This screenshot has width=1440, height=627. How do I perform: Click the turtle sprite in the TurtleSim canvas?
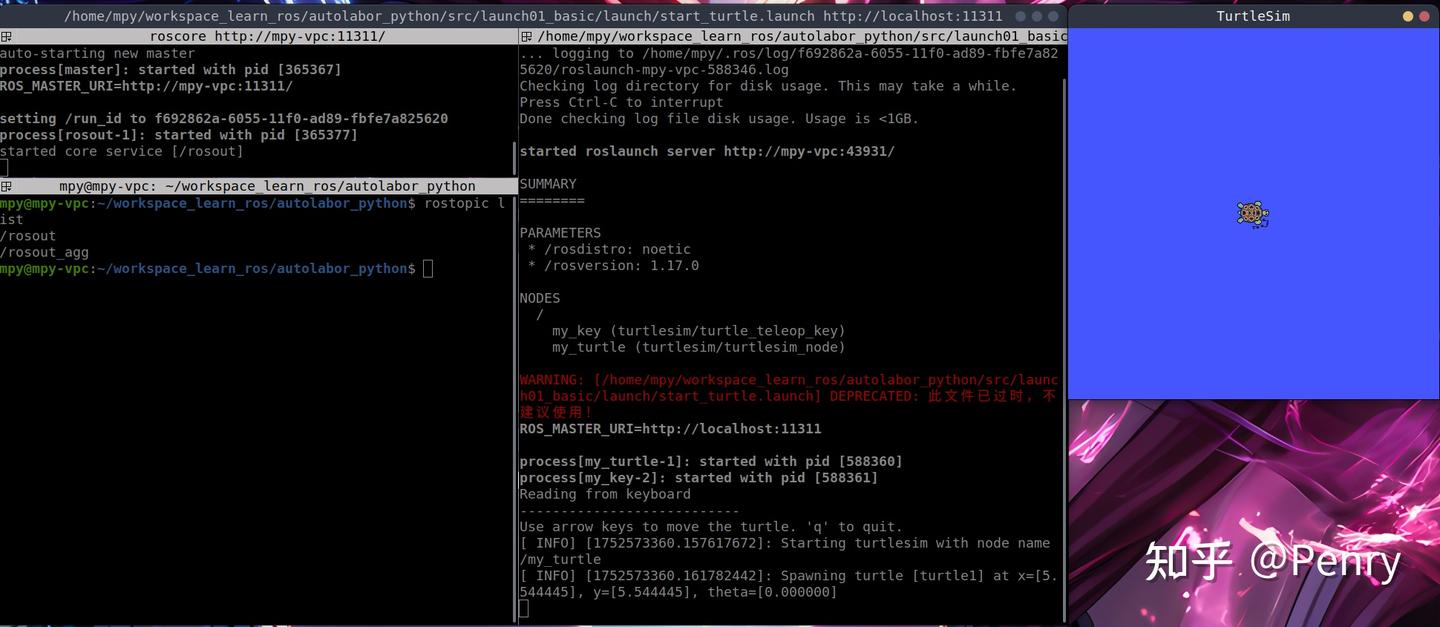[1252, 213]
